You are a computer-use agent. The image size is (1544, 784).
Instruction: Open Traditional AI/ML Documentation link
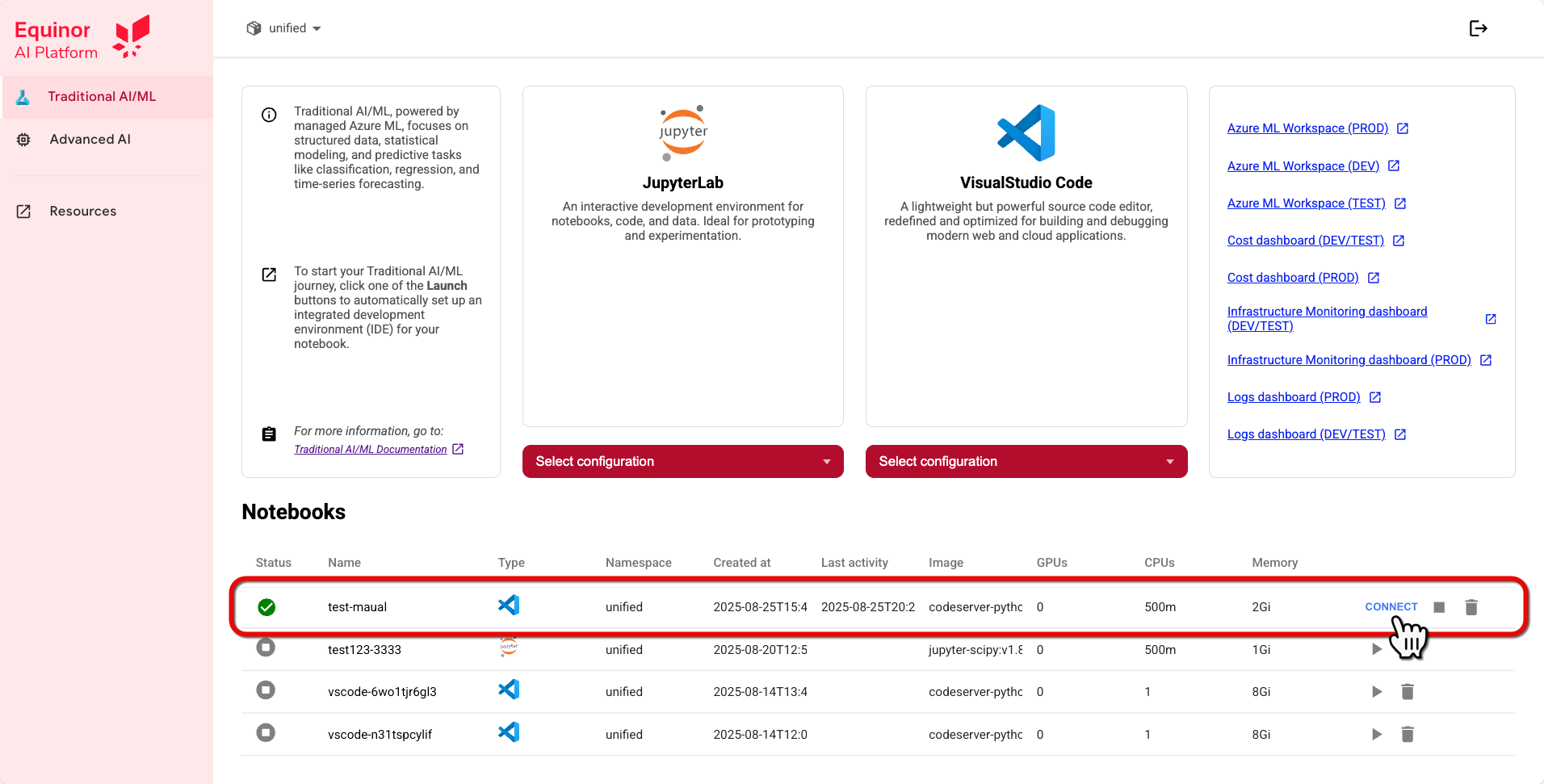(370, 450)
